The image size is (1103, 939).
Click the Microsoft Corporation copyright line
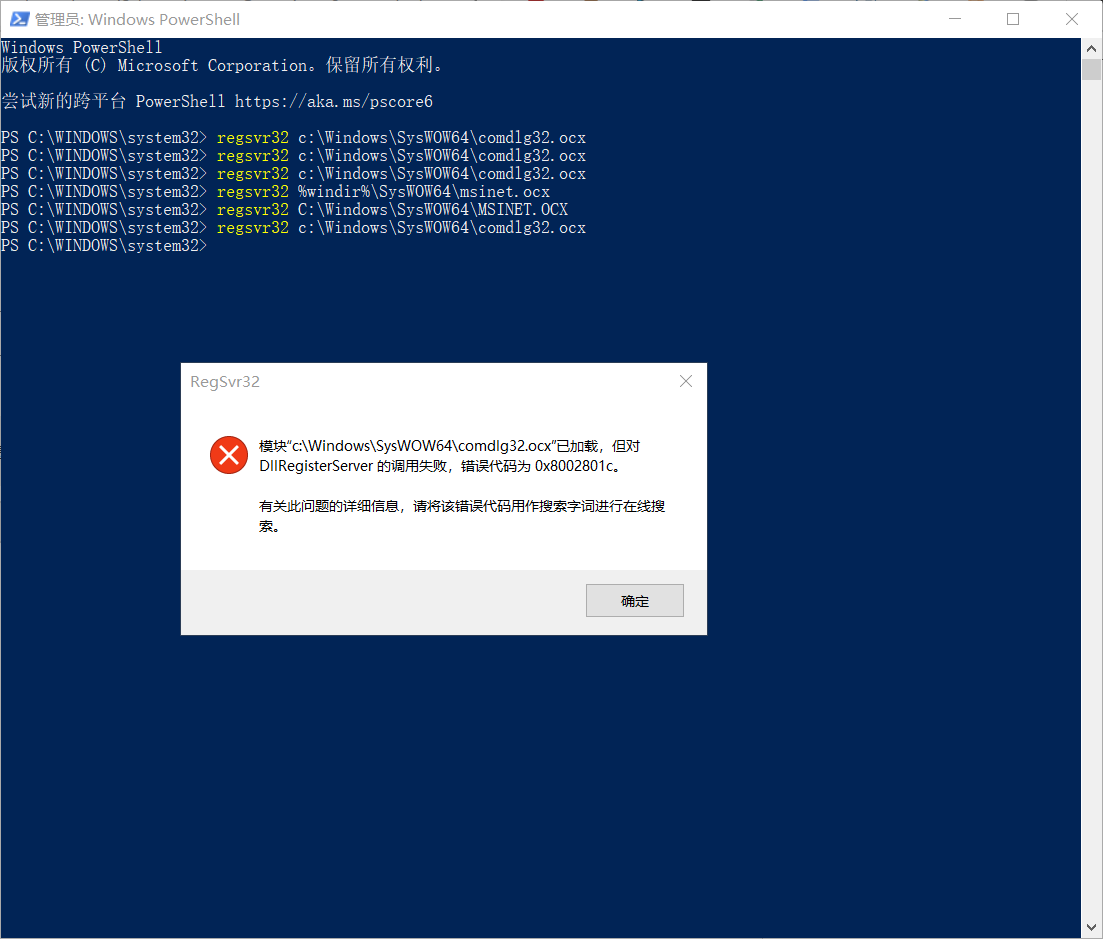[222, 65]
